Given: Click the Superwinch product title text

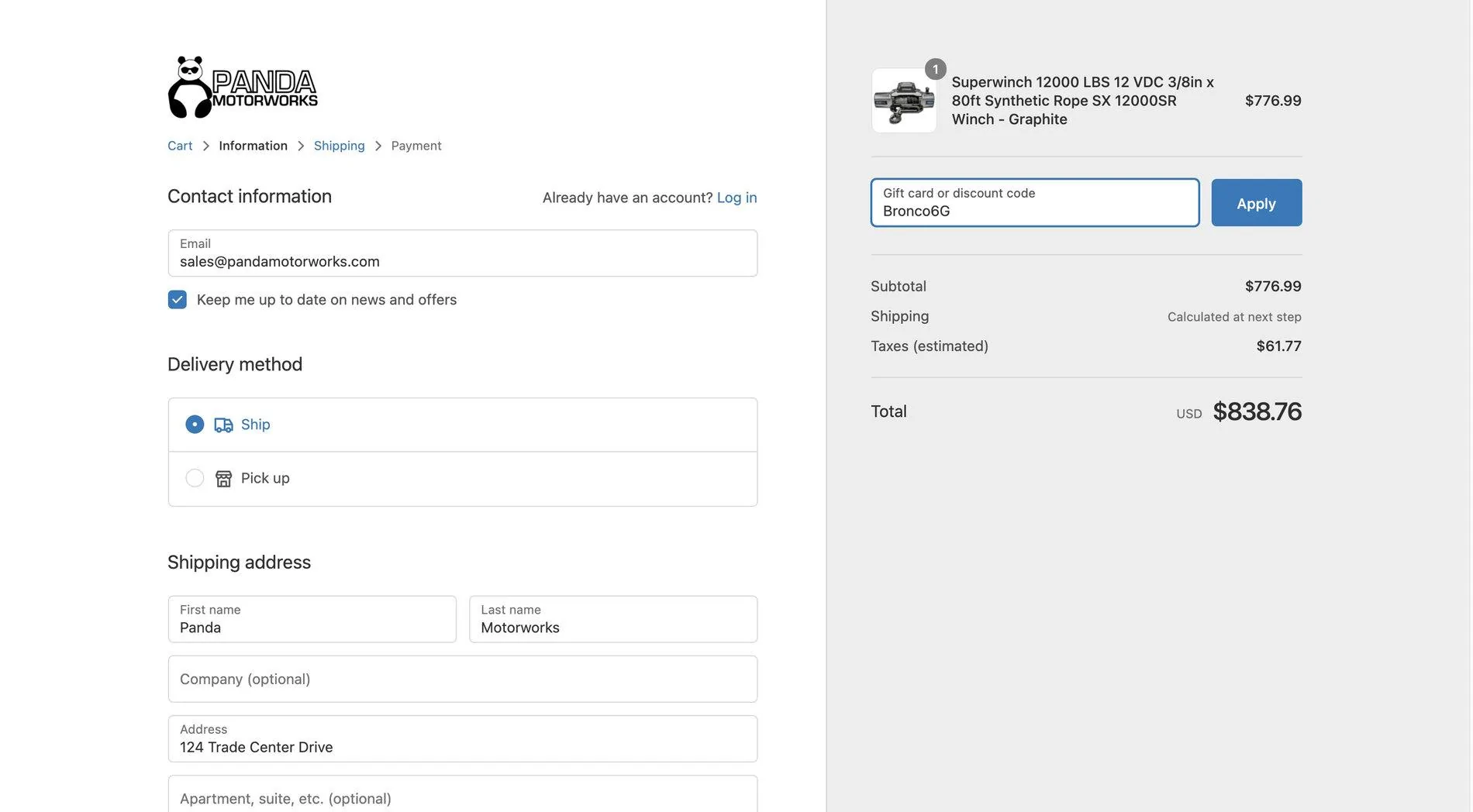Looking at the screenshot, I should pos(1083,101).
